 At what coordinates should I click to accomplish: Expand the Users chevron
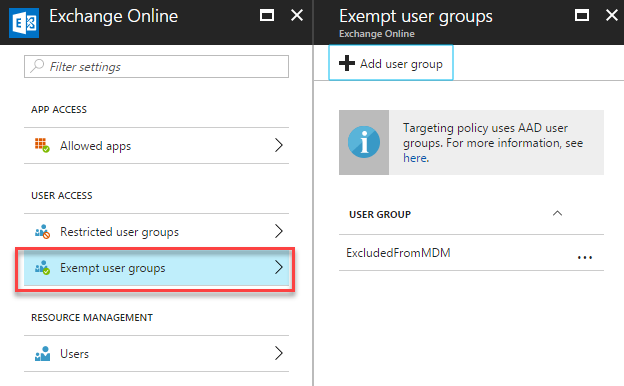coord(279,353)
